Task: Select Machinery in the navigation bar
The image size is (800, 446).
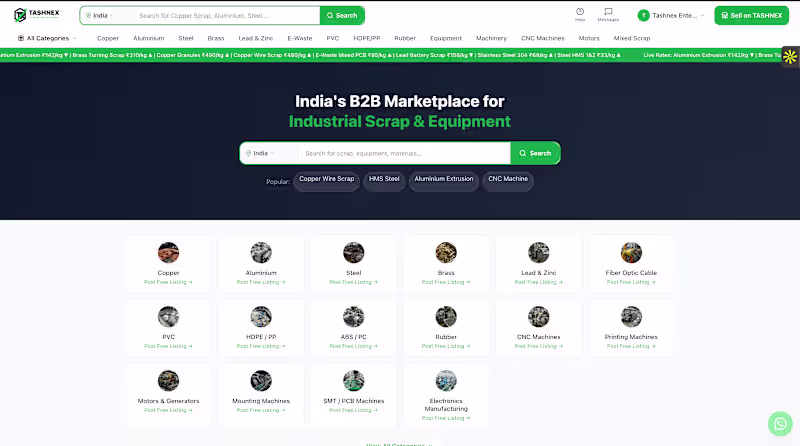Action: 491,38
